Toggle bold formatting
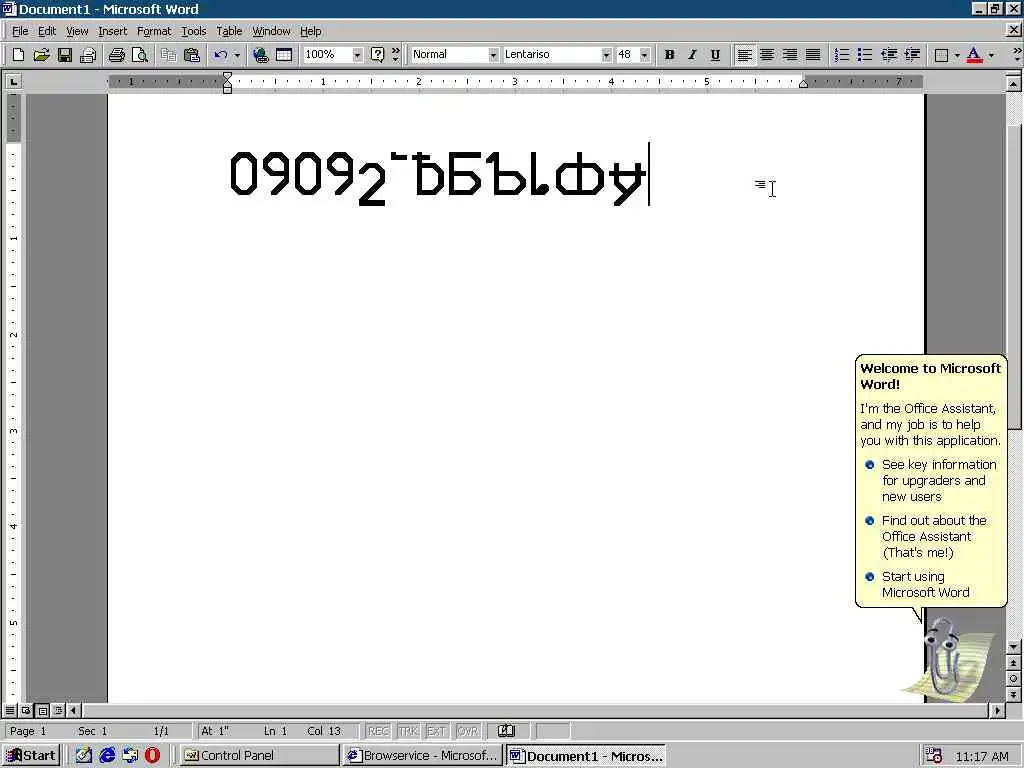The image size is (1024, 768). click(x=669, y=55)
